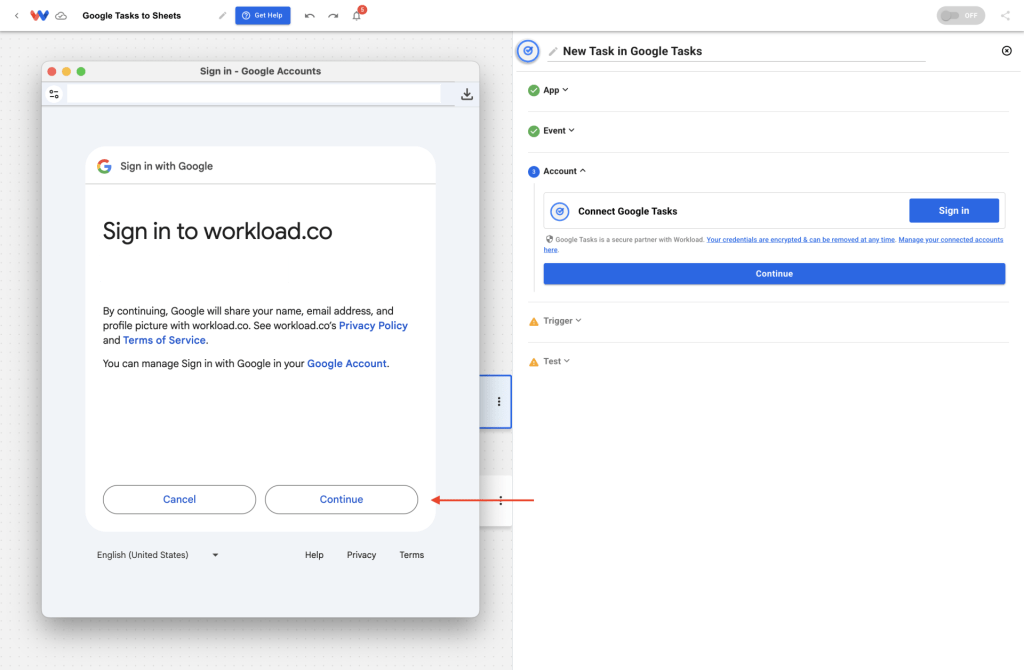Close the New Task in Google Tasks panel

click(x=1006, y=51)
